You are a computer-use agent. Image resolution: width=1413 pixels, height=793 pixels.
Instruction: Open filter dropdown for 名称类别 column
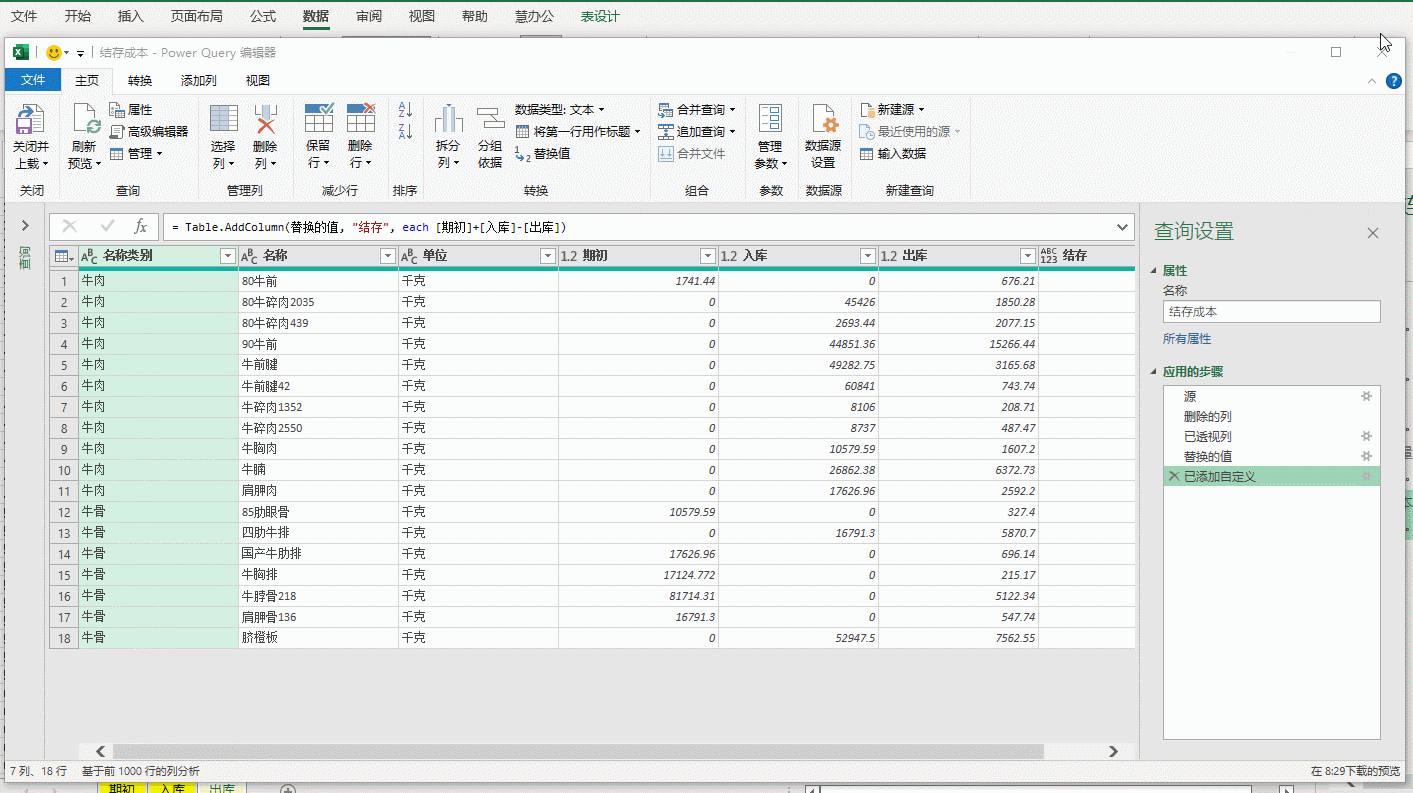(x=227, y=257)
